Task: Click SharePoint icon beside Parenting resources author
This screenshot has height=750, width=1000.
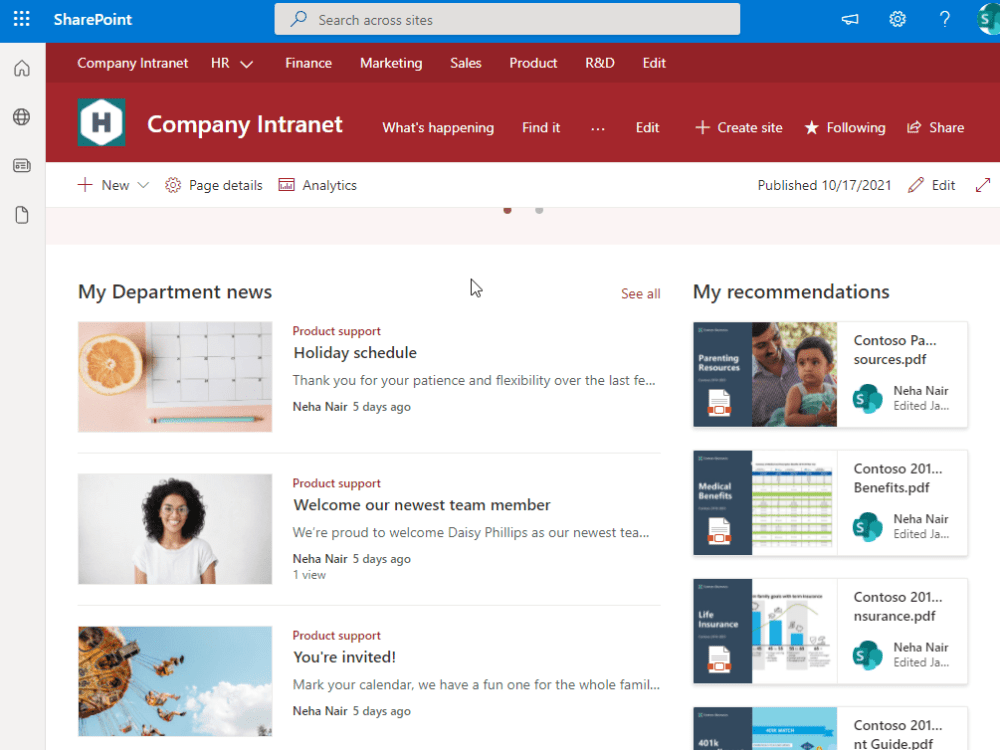Action: tap(867, 398)
